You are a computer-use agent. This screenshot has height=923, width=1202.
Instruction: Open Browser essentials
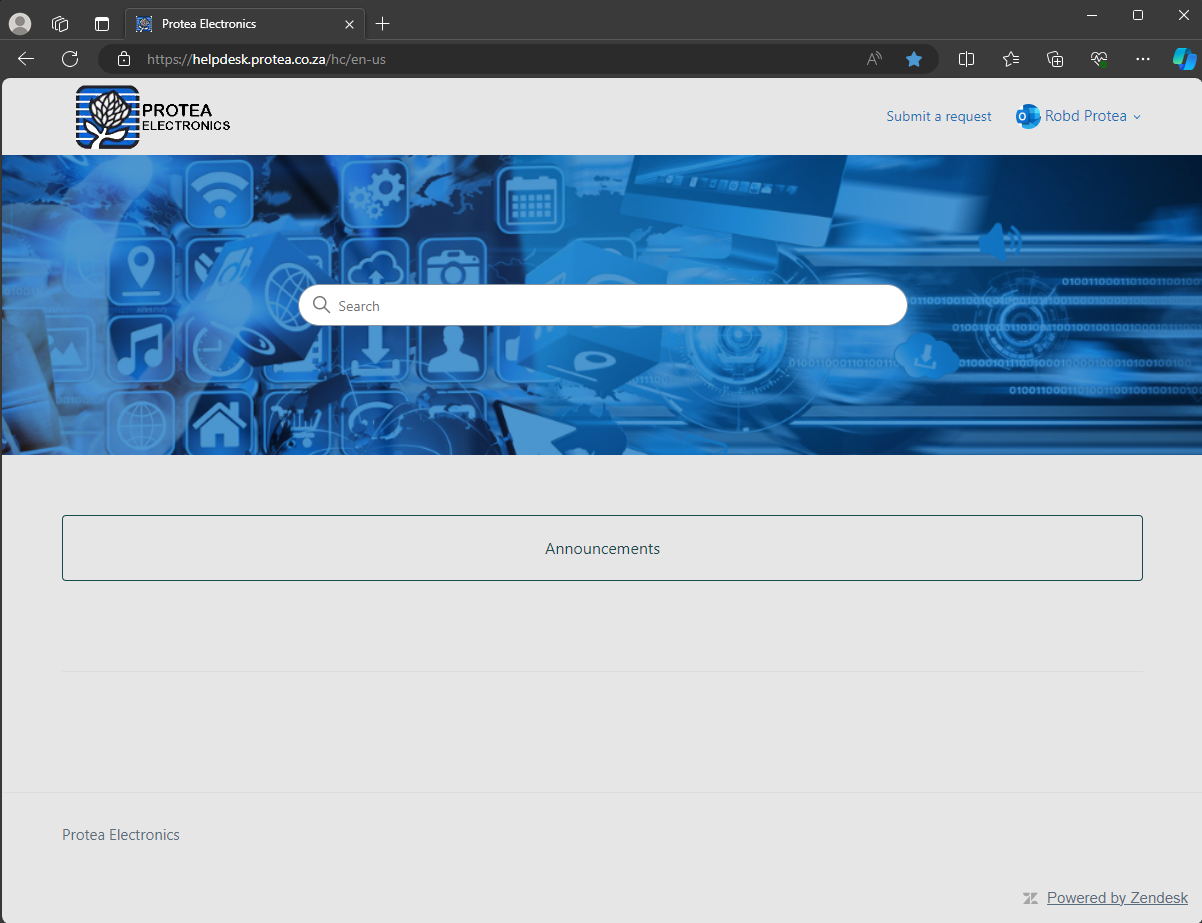(1098, 58)
